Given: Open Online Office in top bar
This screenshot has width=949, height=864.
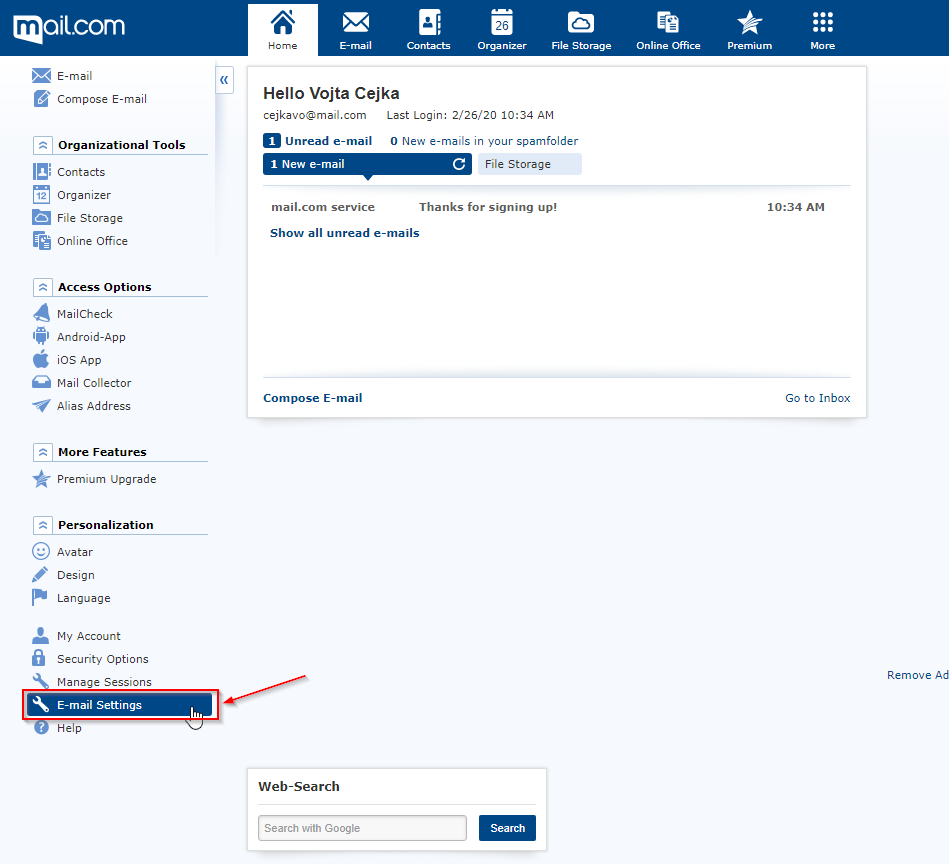Looking at the screenshot, I should pyautogui.click(x=668, y=30).
